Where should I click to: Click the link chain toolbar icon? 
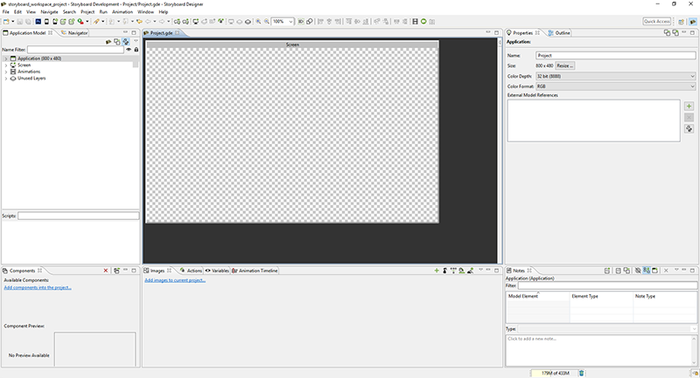(x=309, y=21)
